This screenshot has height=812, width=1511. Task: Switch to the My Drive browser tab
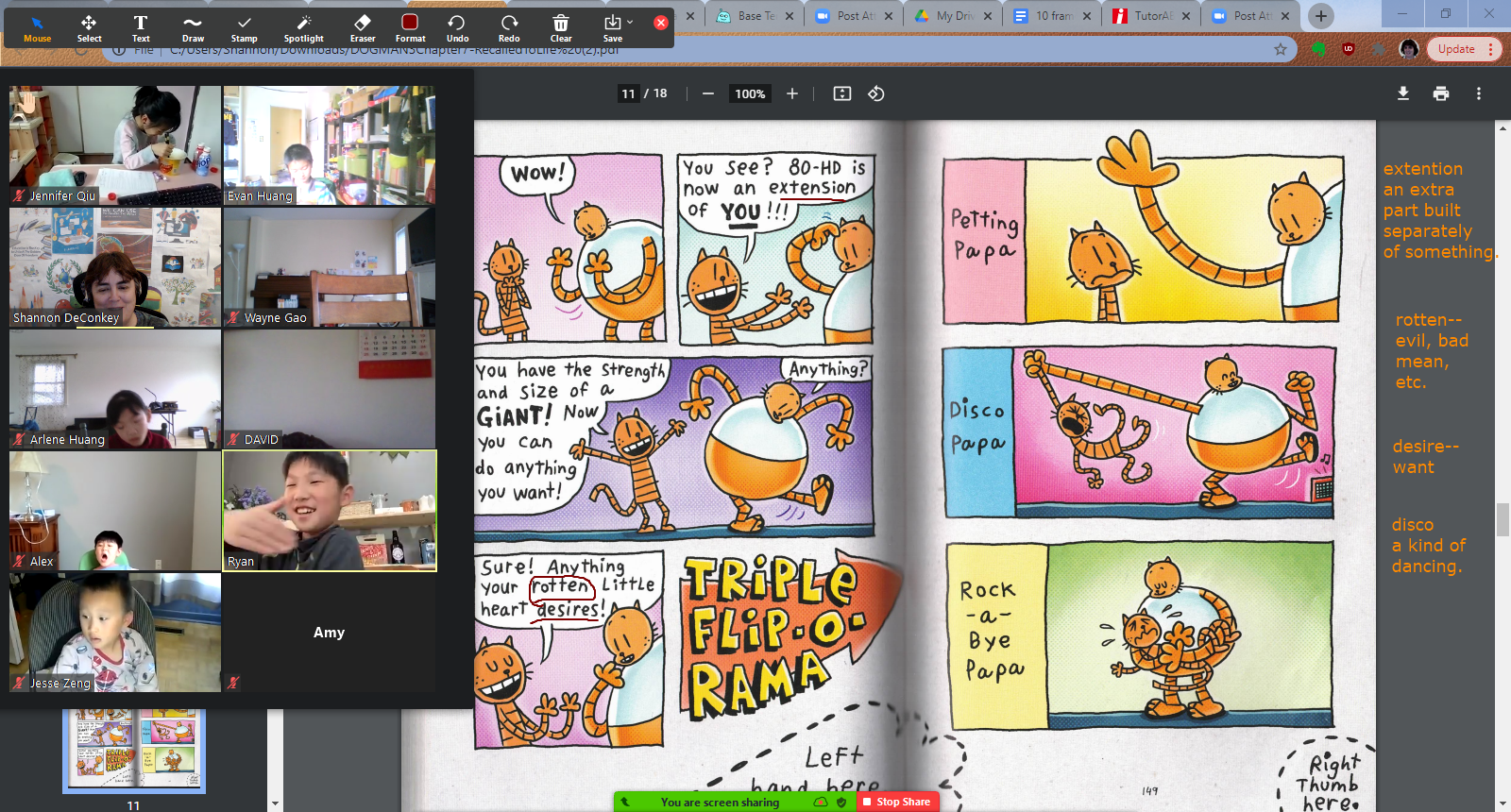coord(954,15)
